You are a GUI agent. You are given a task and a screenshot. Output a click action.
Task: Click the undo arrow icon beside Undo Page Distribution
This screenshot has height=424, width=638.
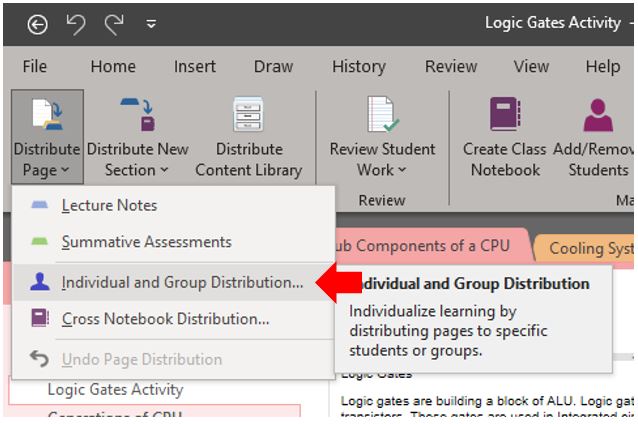tap(39, 359)
